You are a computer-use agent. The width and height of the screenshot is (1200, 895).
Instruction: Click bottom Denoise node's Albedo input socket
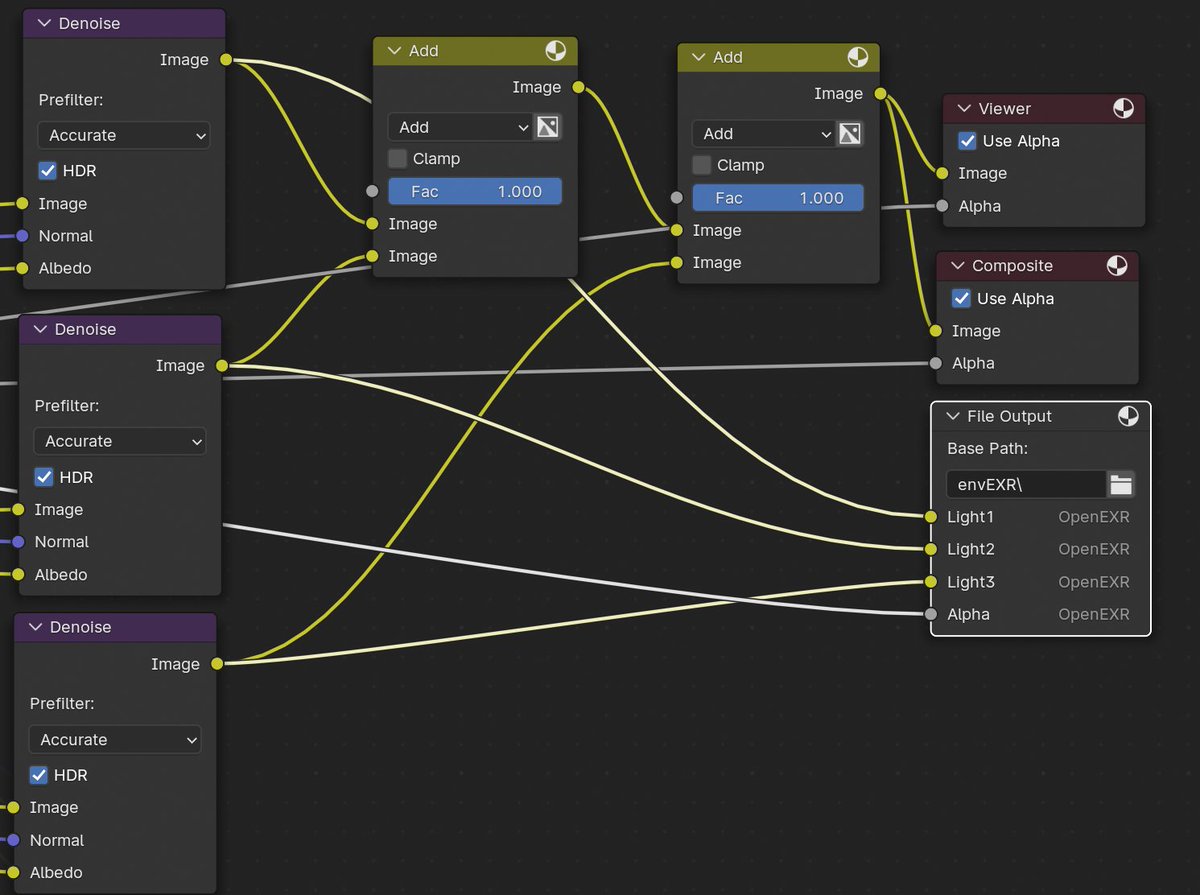pyautogui.click(x=13, y=872)
